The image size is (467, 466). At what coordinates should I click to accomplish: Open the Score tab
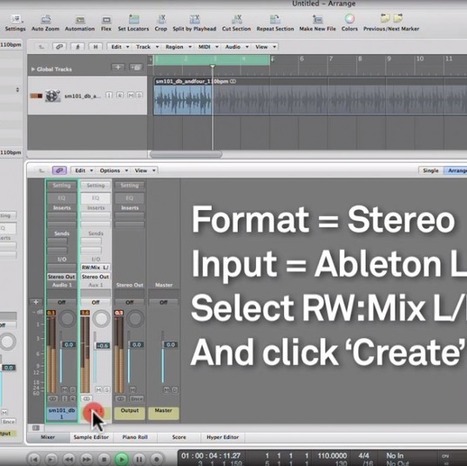[179, 437]
